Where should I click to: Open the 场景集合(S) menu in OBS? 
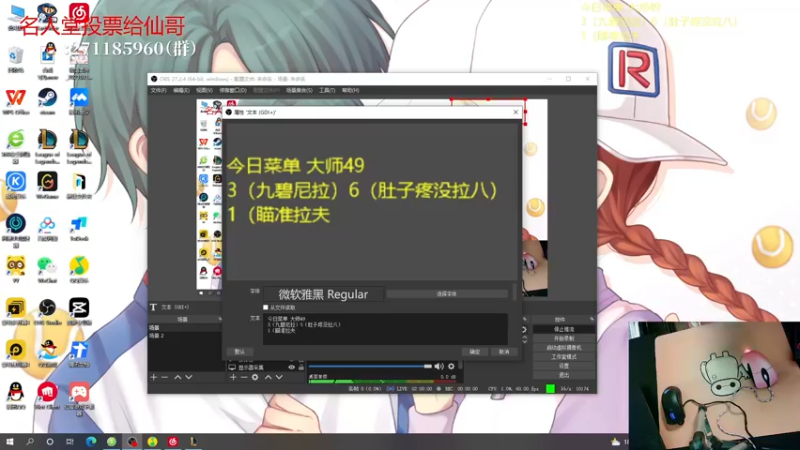(x=299, y=90)
